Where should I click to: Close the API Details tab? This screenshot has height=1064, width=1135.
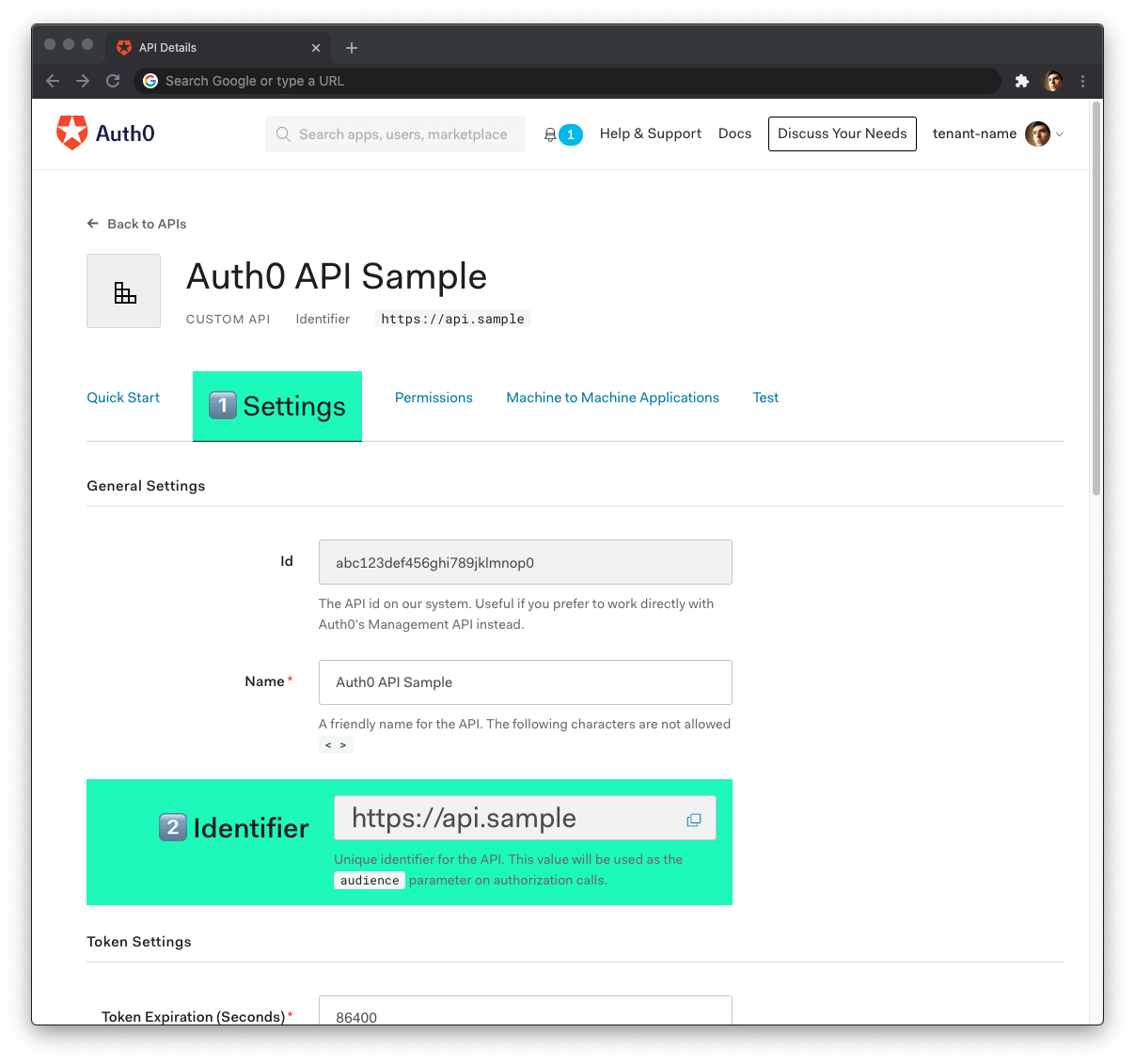[316, 48]
